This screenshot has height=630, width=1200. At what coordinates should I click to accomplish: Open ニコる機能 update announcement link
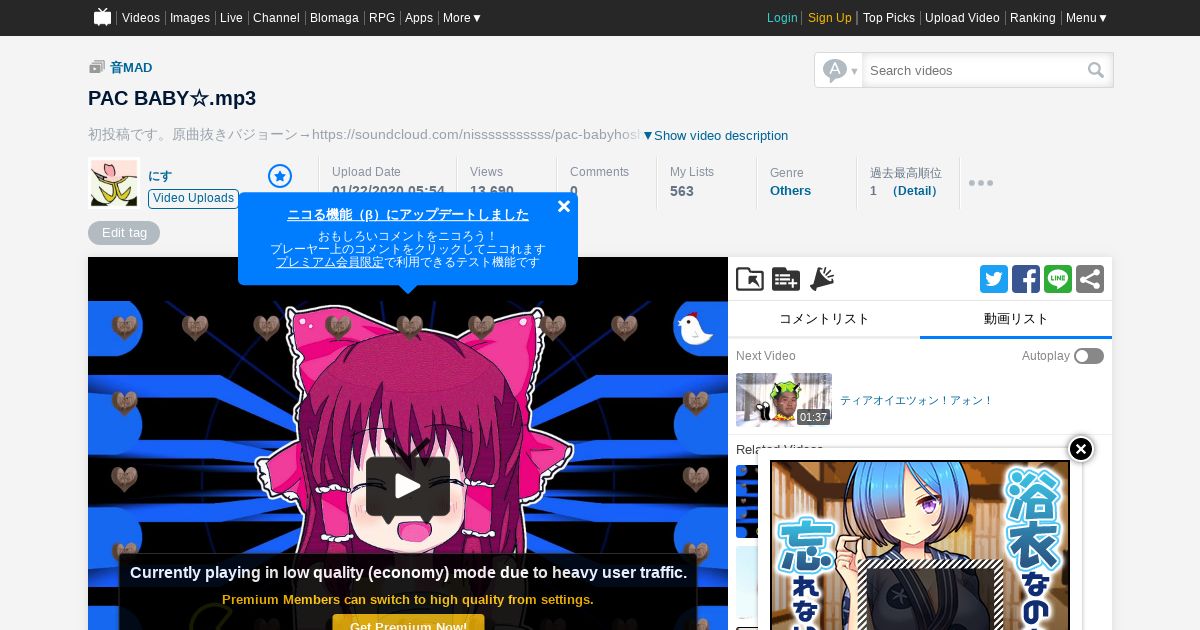[x=408, y=214]
